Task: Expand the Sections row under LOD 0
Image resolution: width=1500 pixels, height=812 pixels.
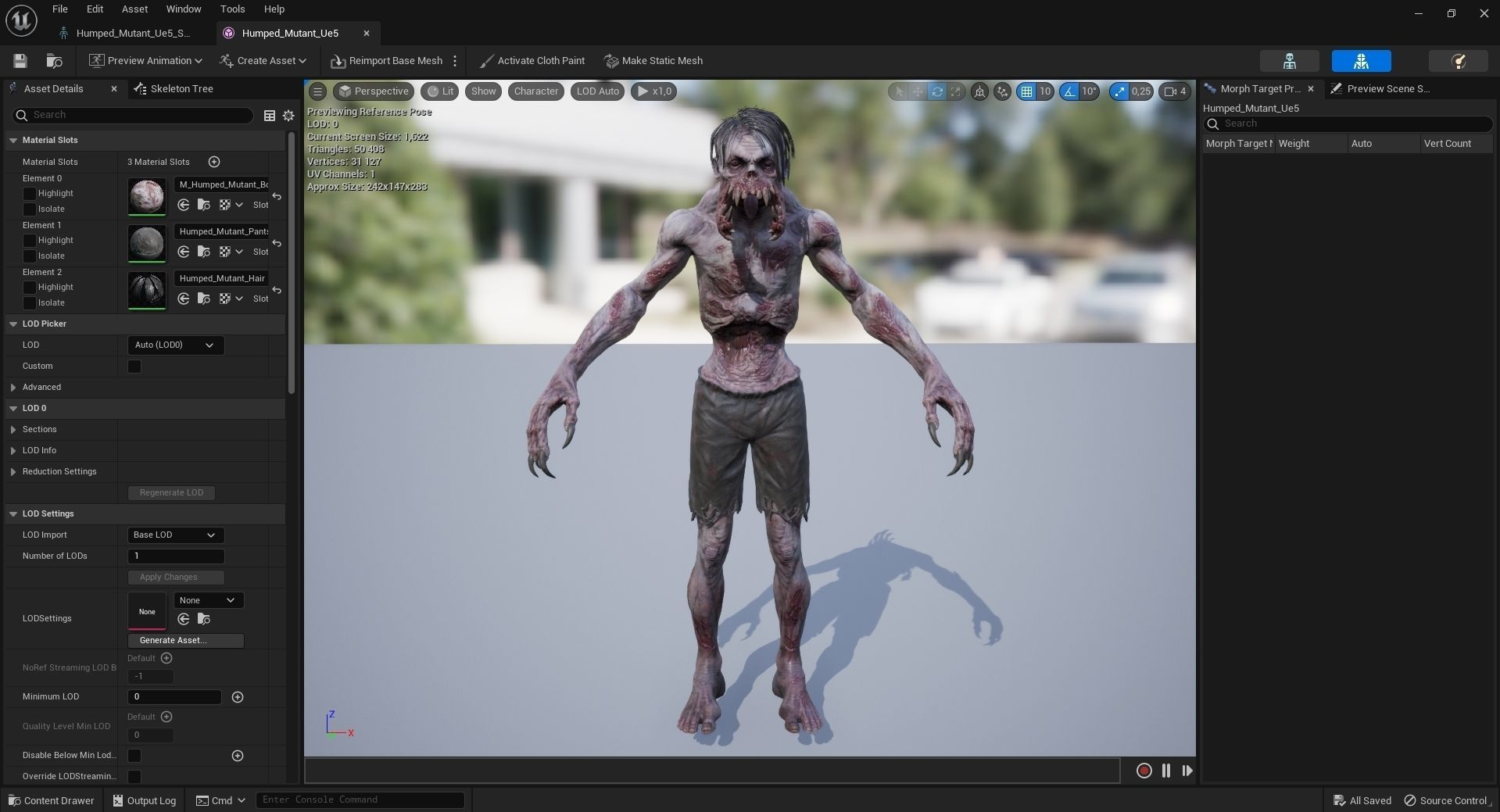Action: 13,430
